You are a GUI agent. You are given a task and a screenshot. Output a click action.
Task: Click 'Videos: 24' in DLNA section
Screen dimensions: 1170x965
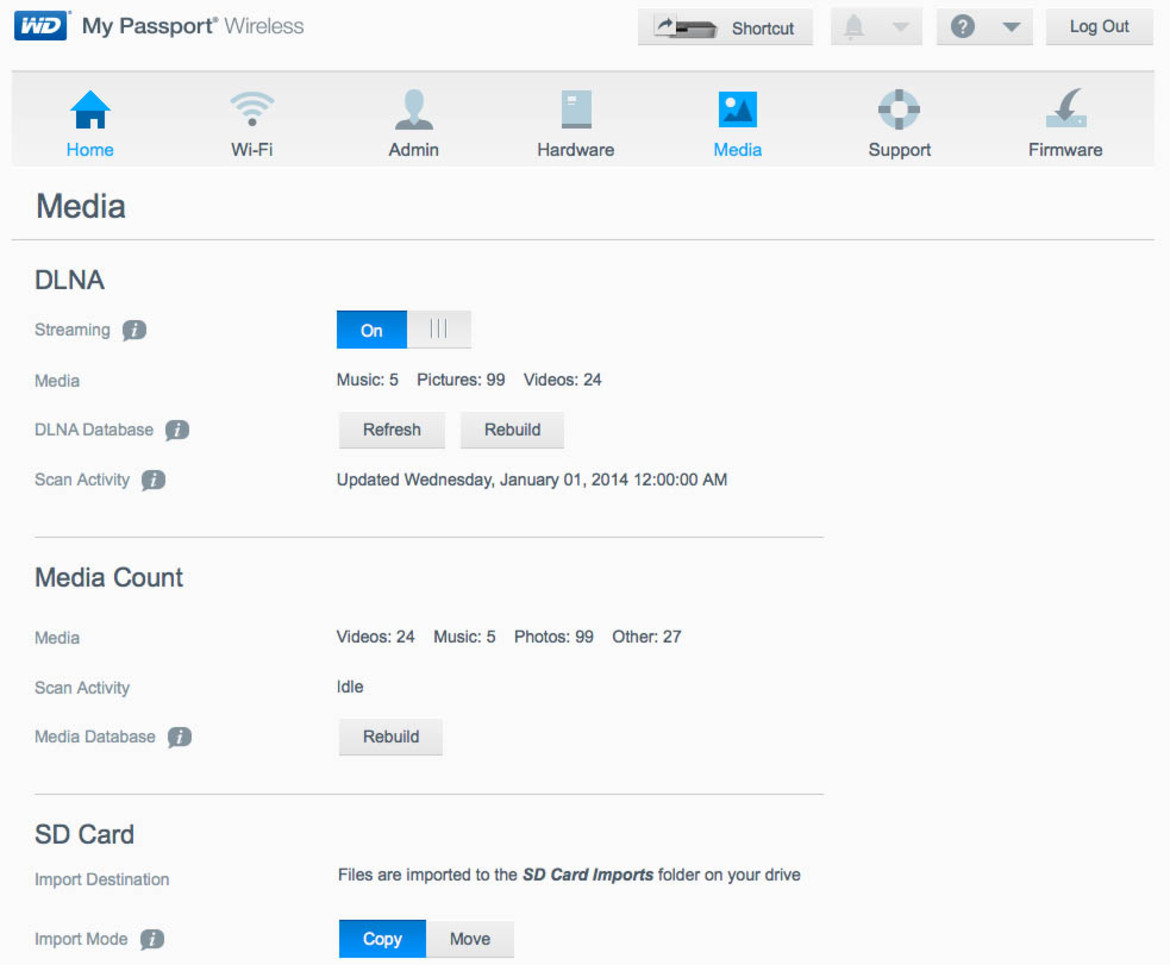click(x=562, y=380)
